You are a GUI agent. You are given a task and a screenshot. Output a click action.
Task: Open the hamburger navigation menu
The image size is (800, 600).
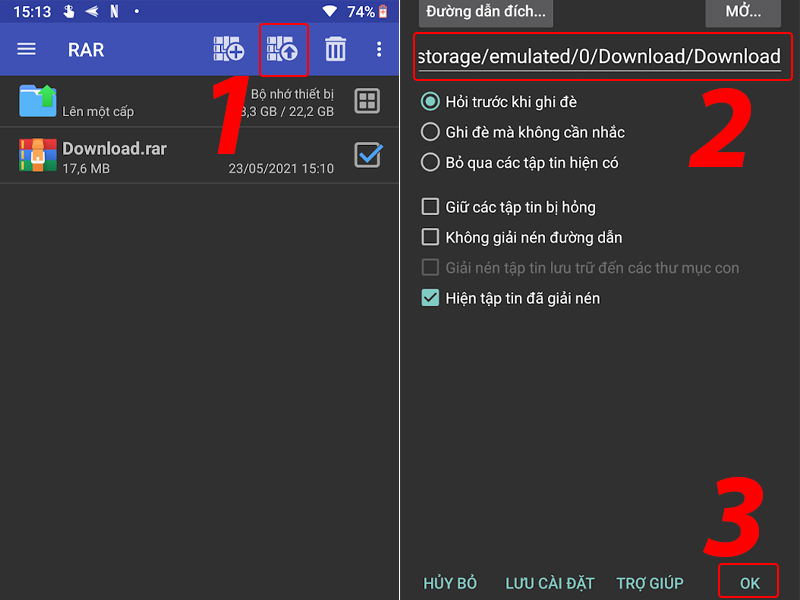click(x=27, y=49)
